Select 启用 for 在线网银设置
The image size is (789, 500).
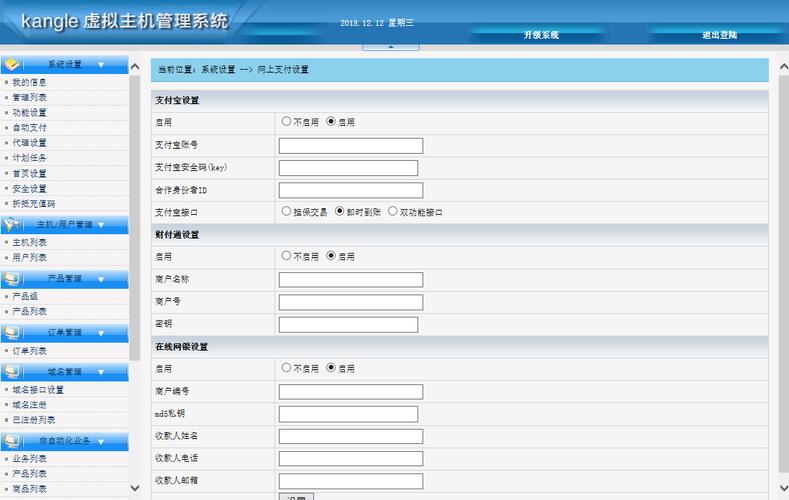331,368
